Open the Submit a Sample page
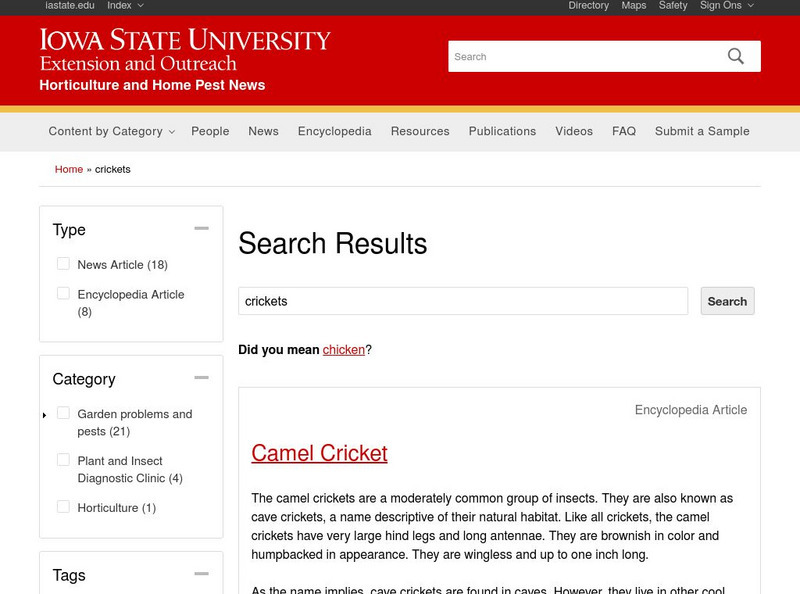800x594 pixels. click(701, 131)
